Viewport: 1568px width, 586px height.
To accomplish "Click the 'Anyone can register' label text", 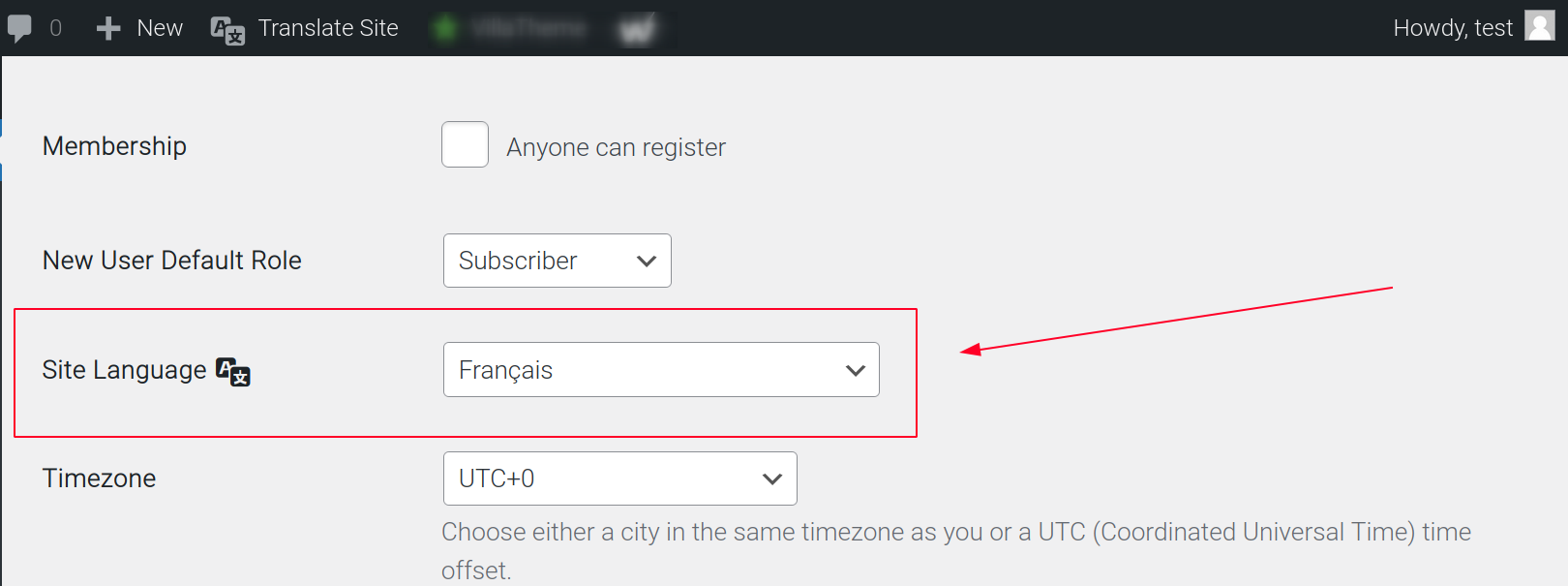I will (616, 146).
